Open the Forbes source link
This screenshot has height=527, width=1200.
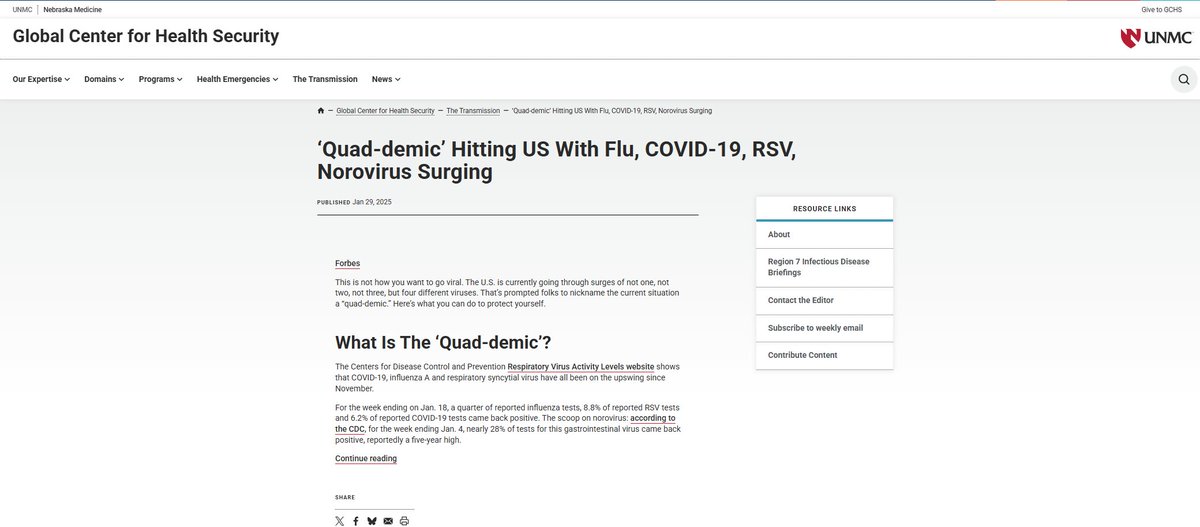point(347,263)
